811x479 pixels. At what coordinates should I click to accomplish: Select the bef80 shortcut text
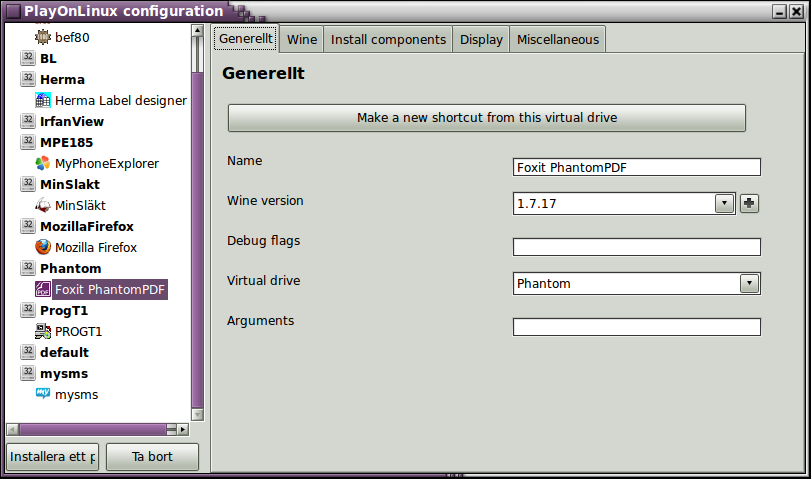click(x=72, y=37)
